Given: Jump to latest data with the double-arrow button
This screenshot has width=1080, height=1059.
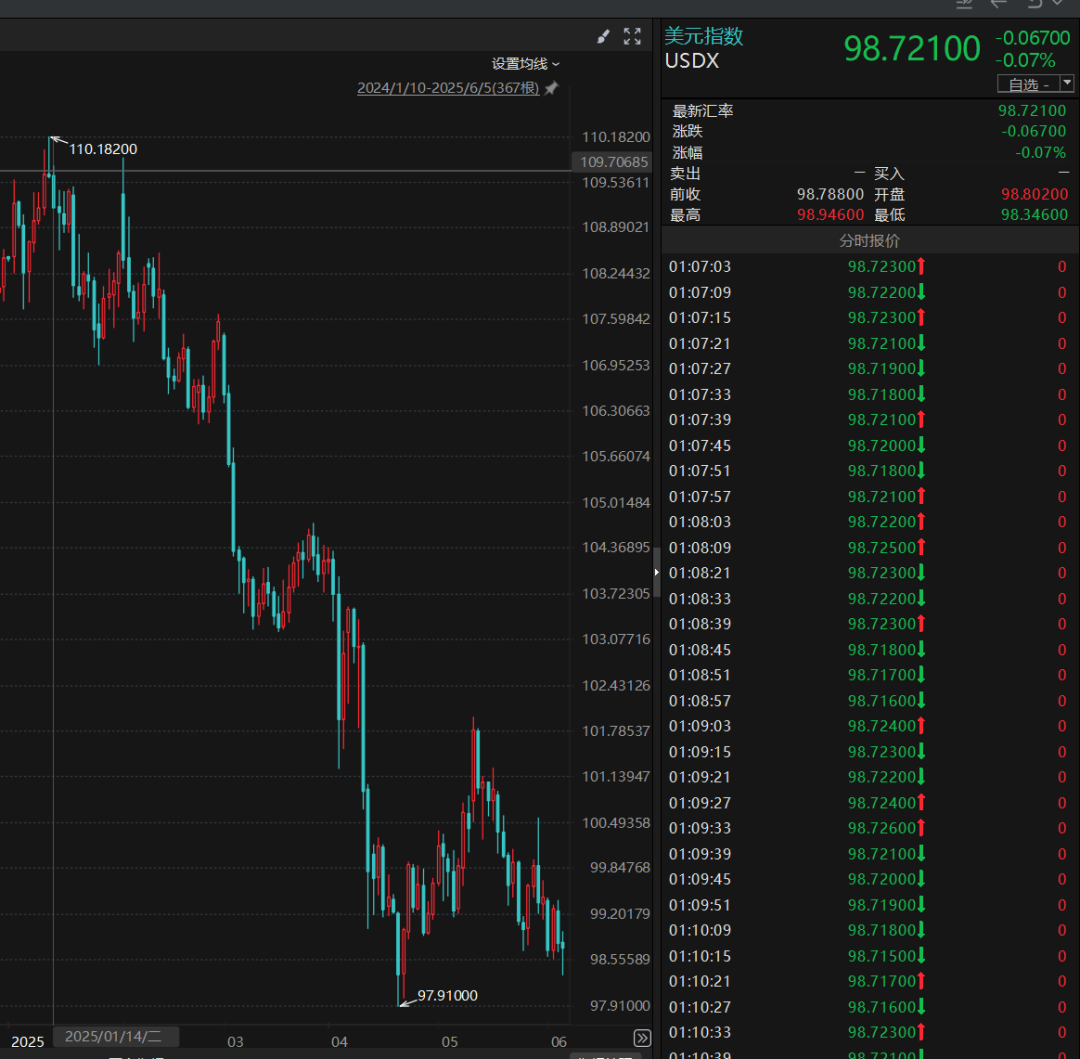Looking at the screenshot, I should pos(642,1038).
